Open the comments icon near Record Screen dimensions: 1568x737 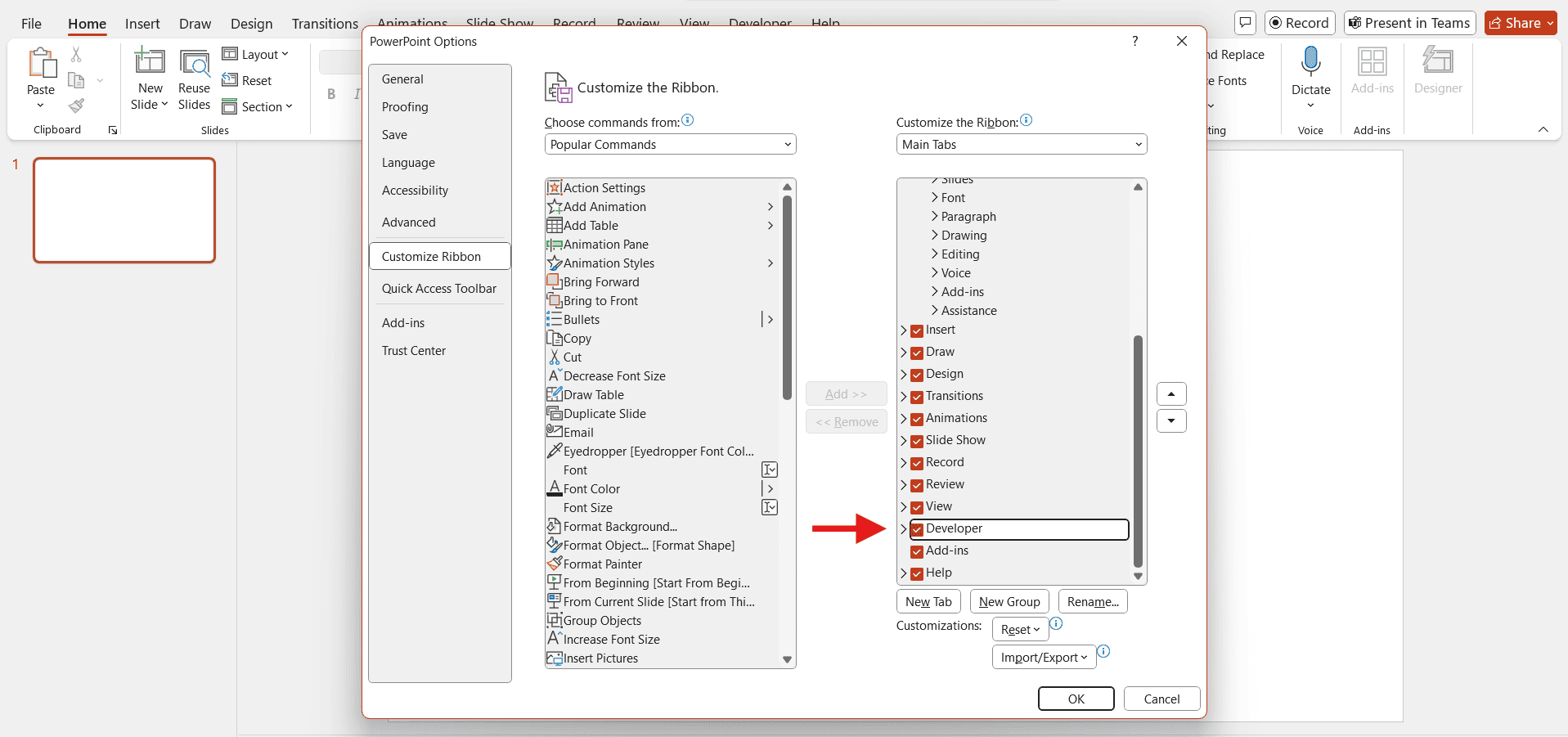pyautogui.click(x=1245, y=23)
